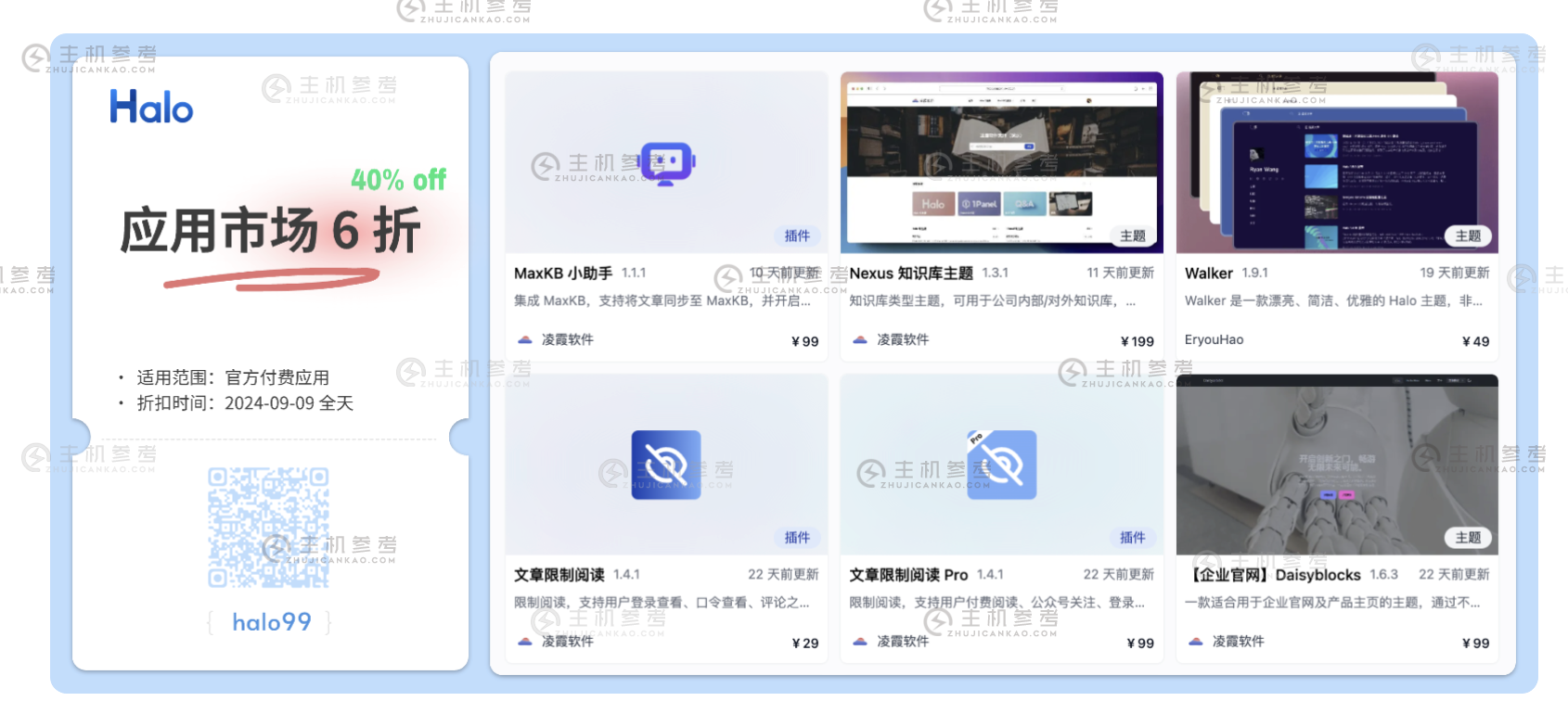Click the MaxKB assistant robot monitor icon
The height and width of the screenshot is (714, 1568).
click(667, 164)
